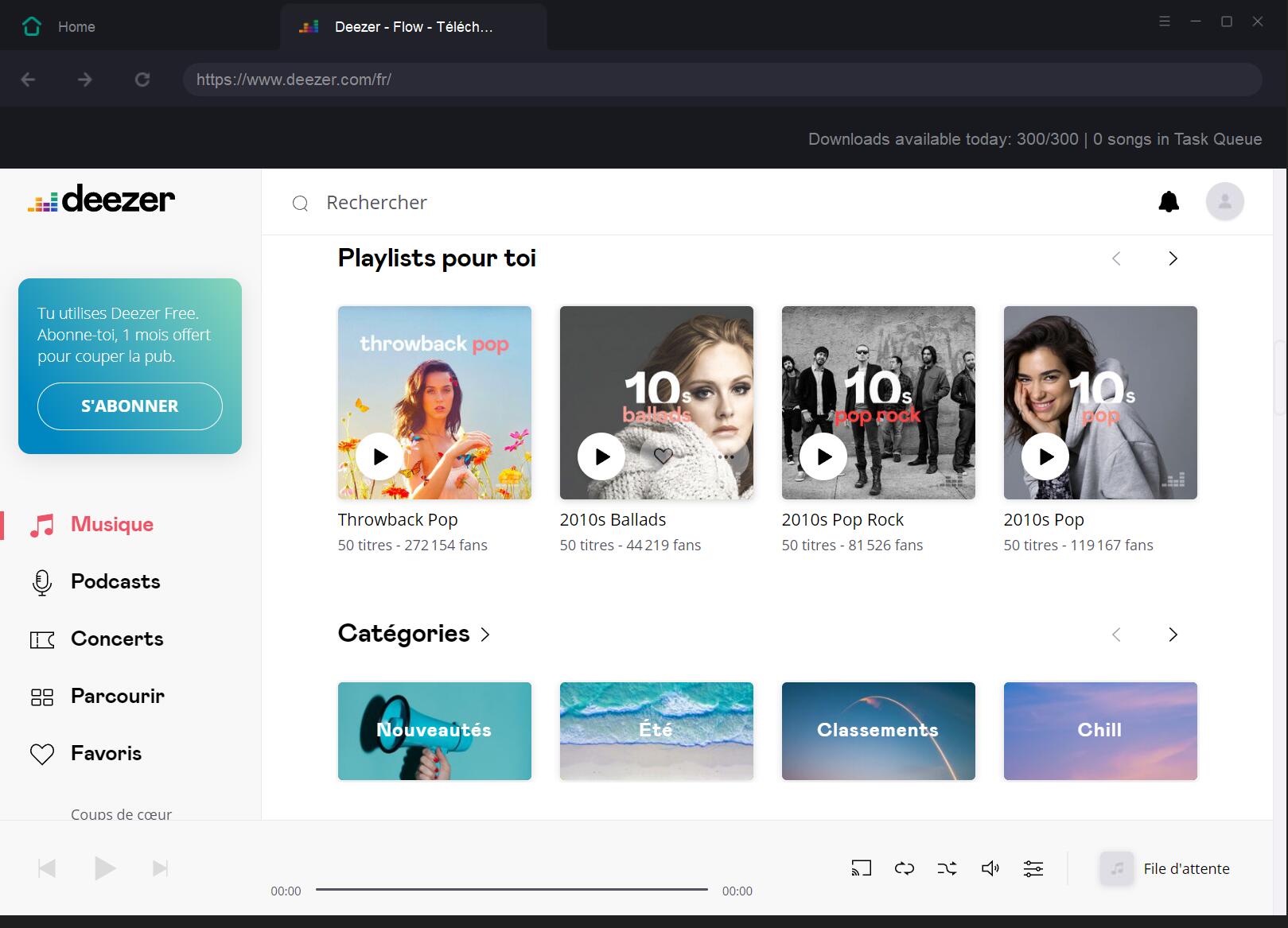Click the volume speaker icon
Viewport: 1288px width, 928px height.
(990, 868)
